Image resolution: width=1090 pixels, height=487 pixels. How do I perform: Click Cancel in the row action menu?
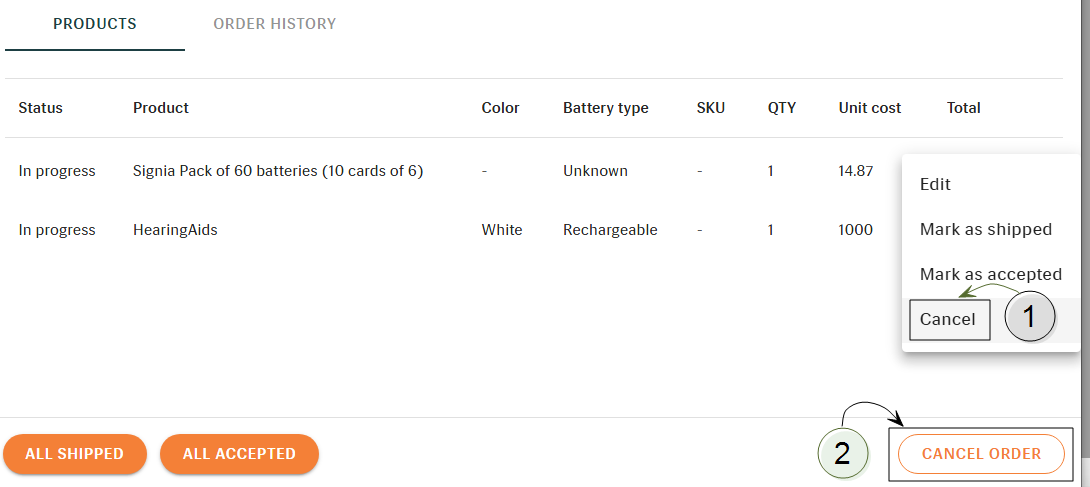(x=948, y=320)
